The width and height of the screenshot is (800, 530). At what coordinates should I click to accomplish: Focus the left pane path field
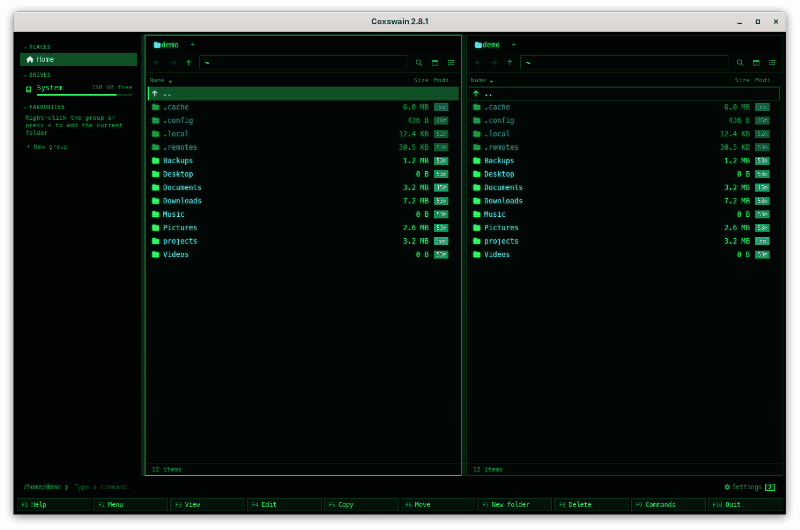303,63
